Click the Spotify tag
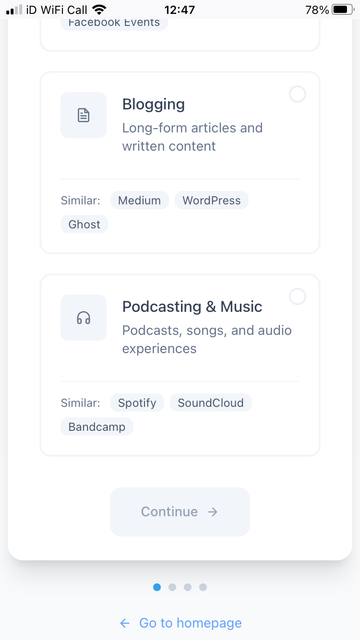This screenshot has height=640, width=360. (137, 403)
